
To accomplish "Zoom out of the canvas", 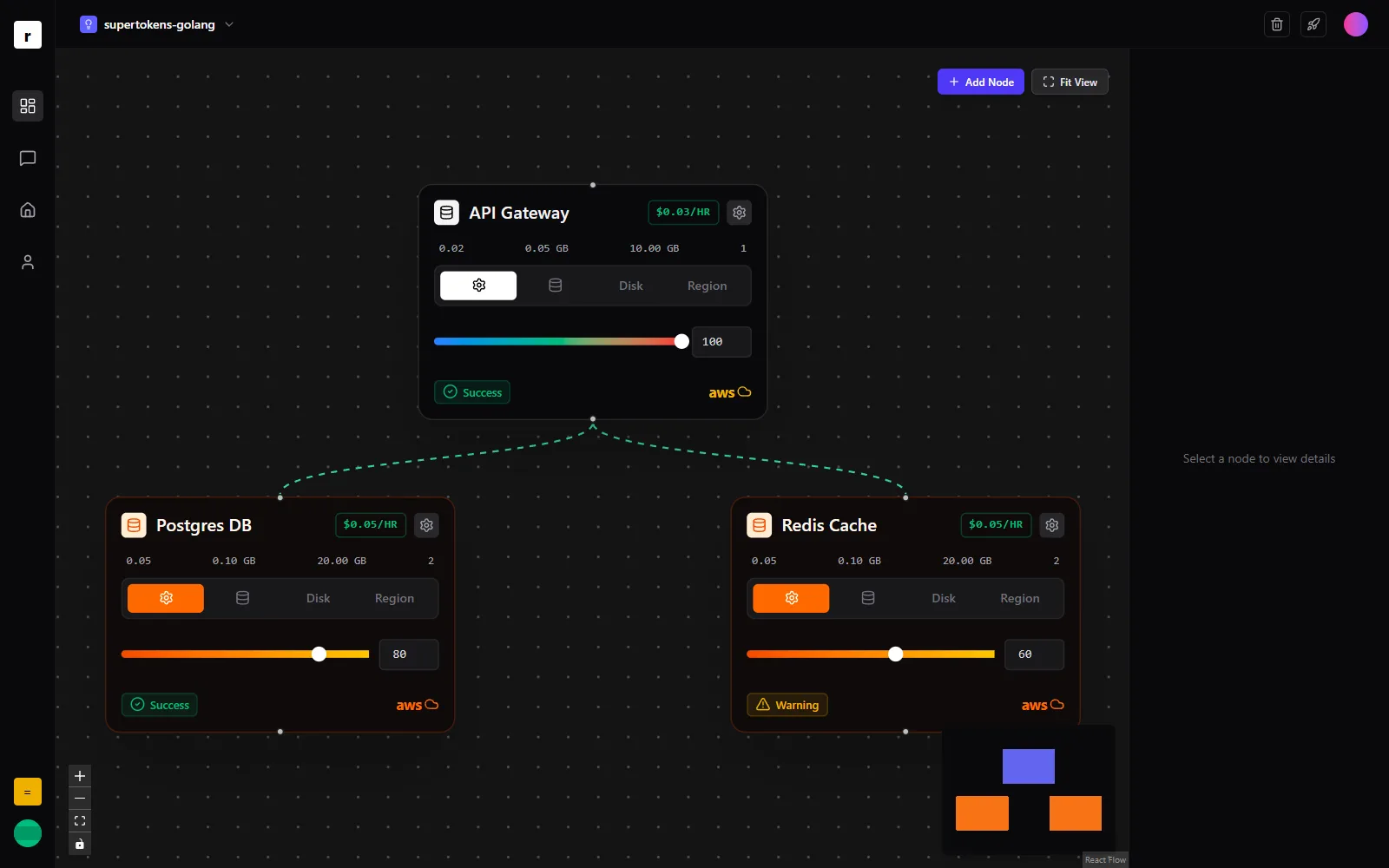I will [80, 799].
